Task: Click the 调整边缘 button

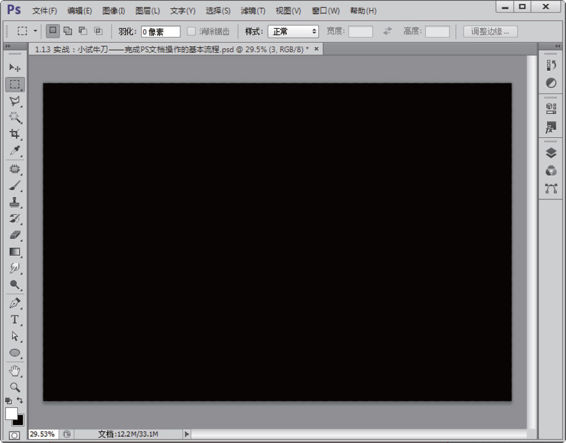Action: [490, 31]
